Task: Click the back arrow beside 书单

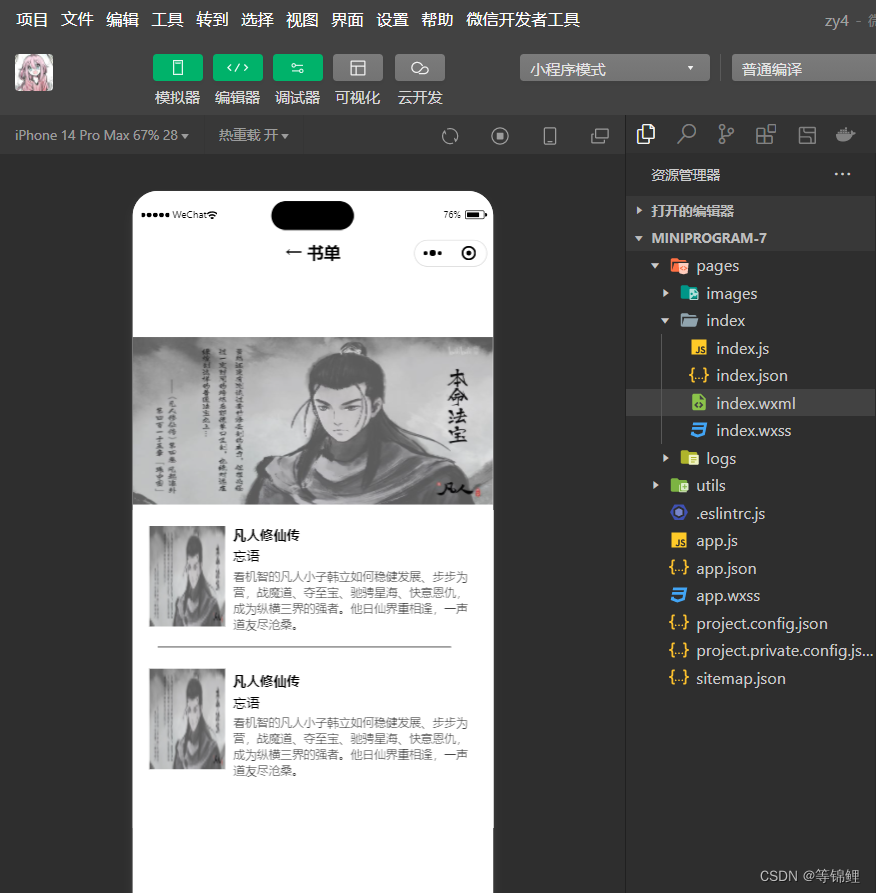Action: [293, 252]
